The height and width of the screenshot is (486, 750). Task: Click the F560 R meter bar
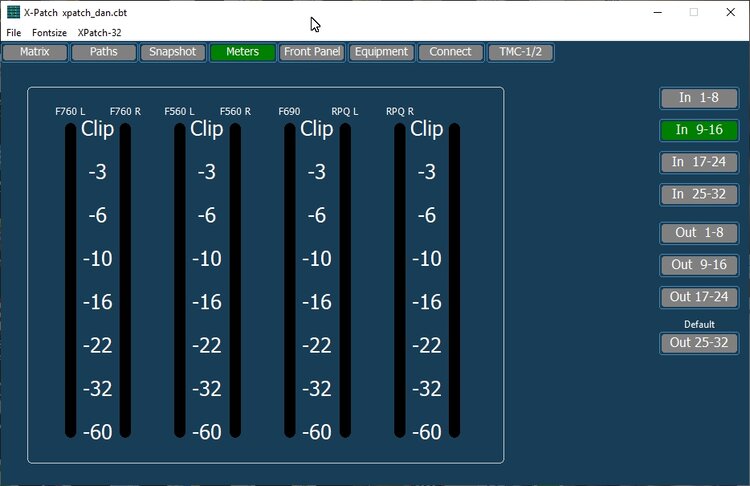pos(235,280)
